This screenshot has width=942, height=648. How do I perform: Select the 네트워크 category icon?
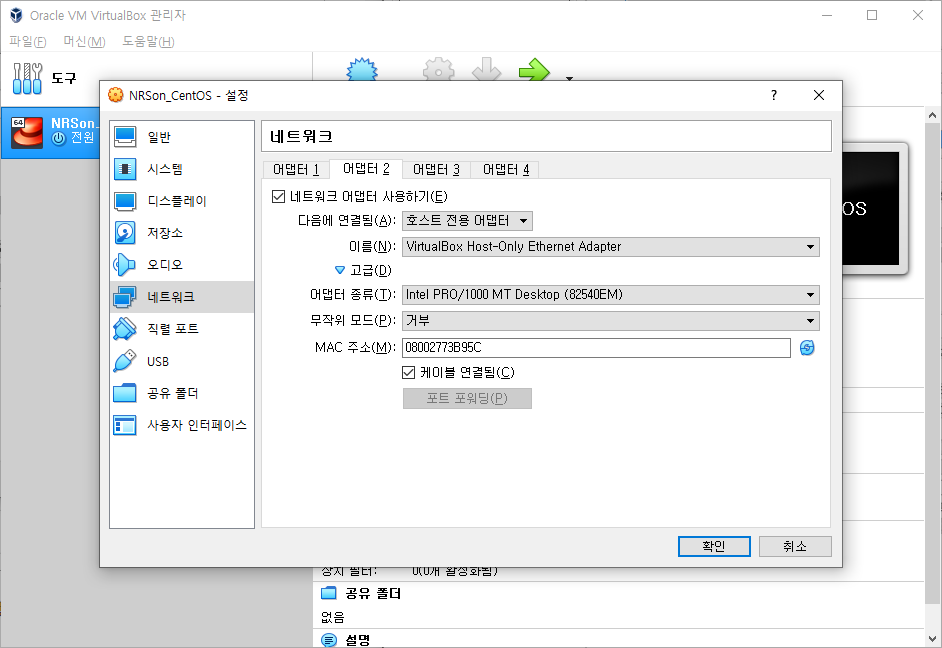[125, 297]
